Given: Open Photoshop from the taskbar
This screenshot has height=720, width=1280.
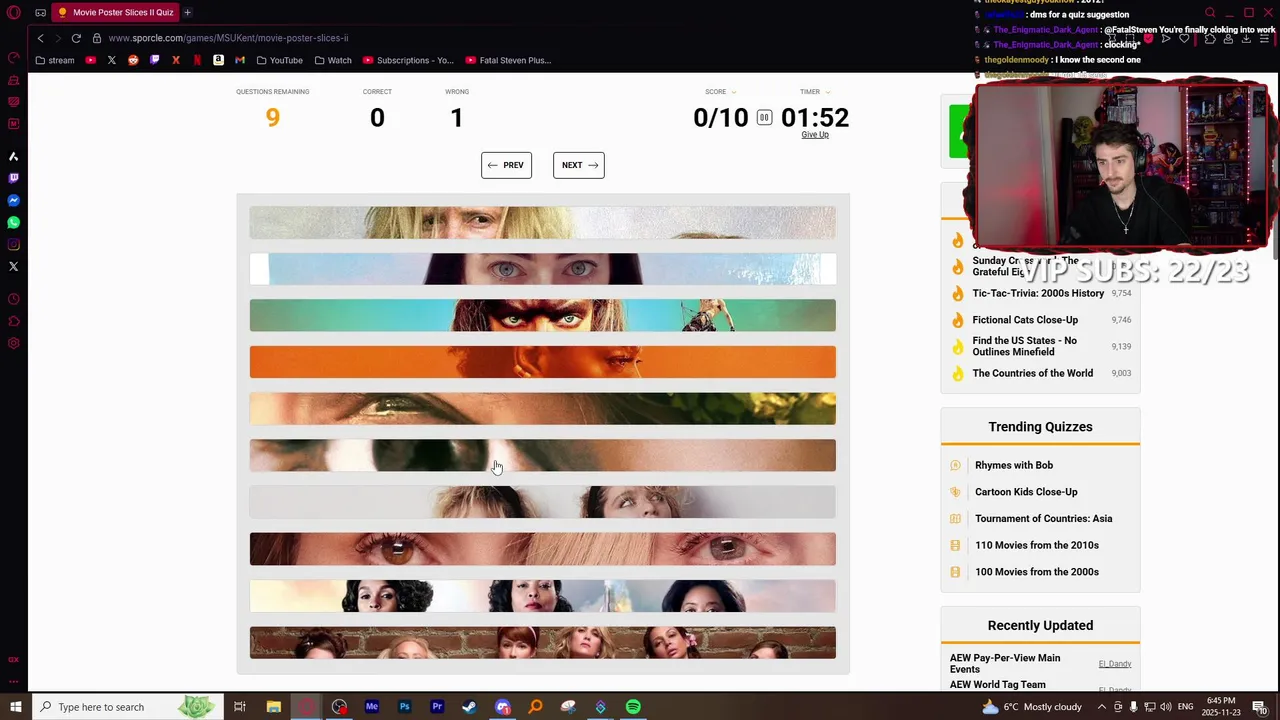Looking at the screenshot, I should [x=404, y=707].
